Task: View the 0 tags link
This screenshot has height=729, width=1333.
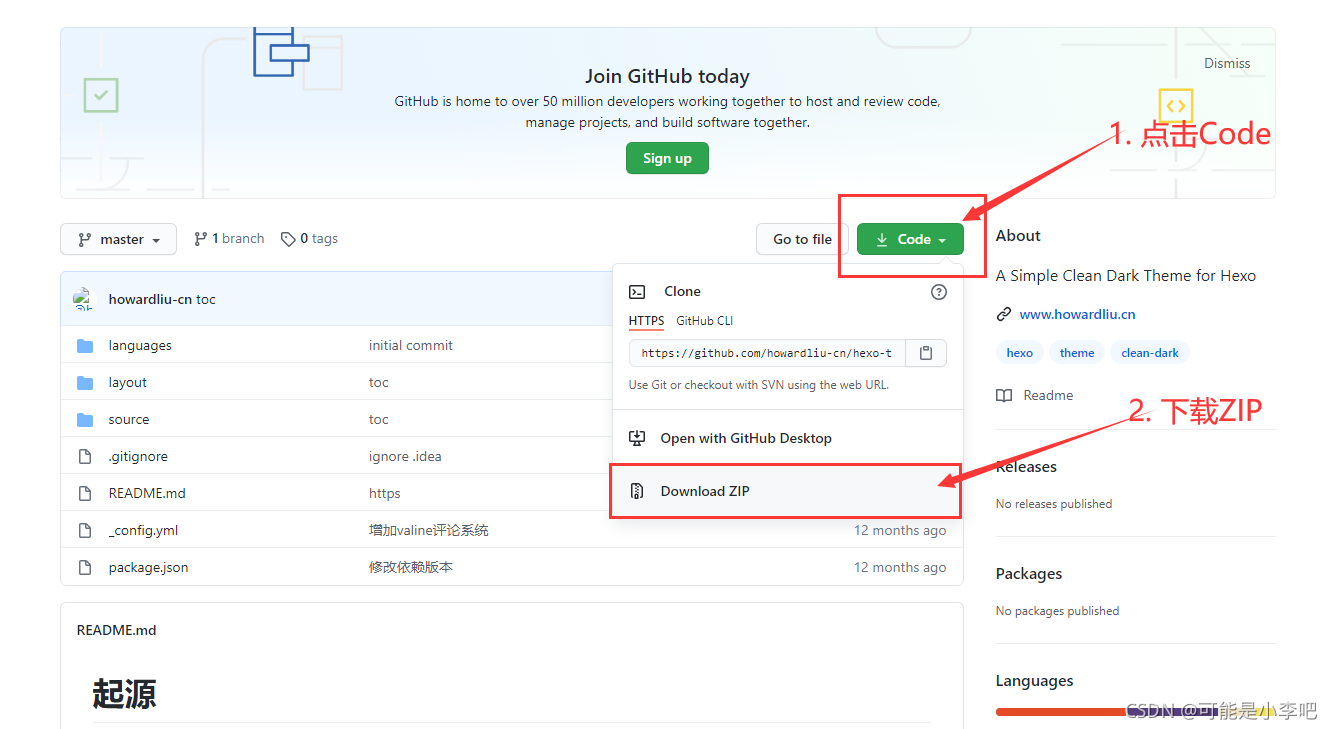Action: point(309,238)
